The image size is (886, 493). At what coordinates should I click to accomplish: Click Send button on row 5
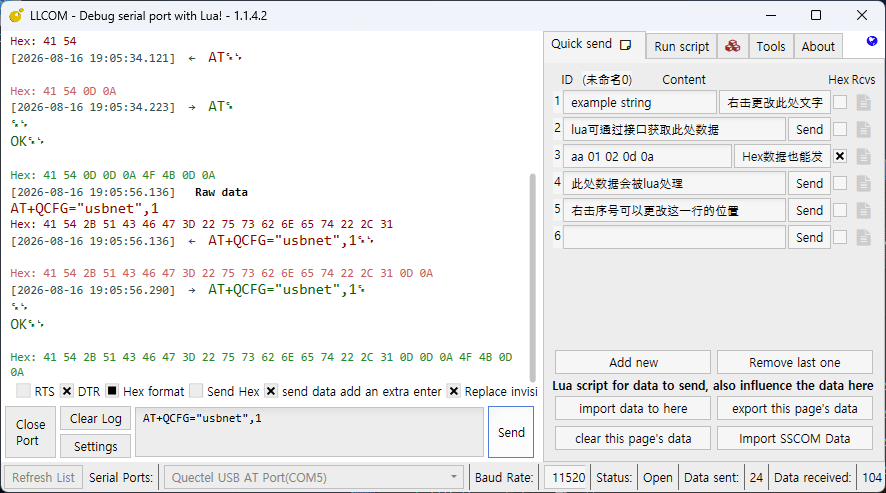(809, 210)
